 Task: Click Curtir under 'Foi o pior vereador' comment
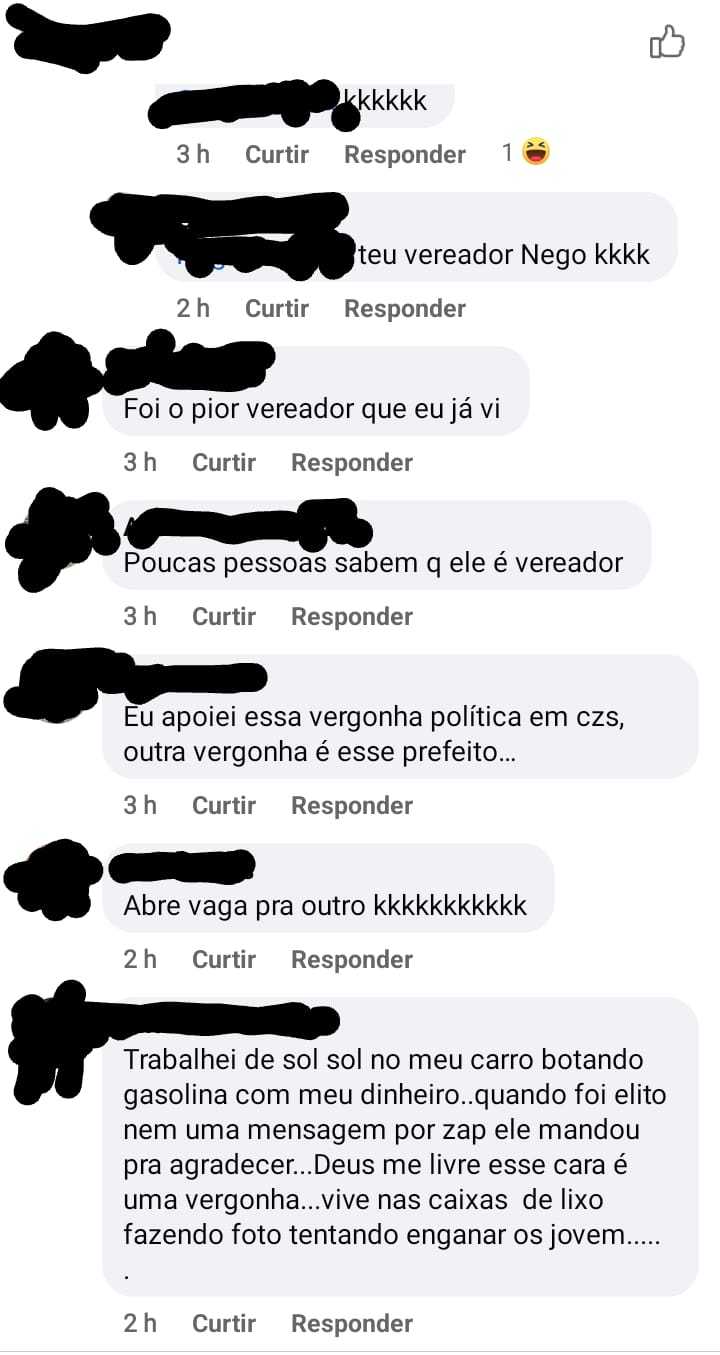click(224, 462)
